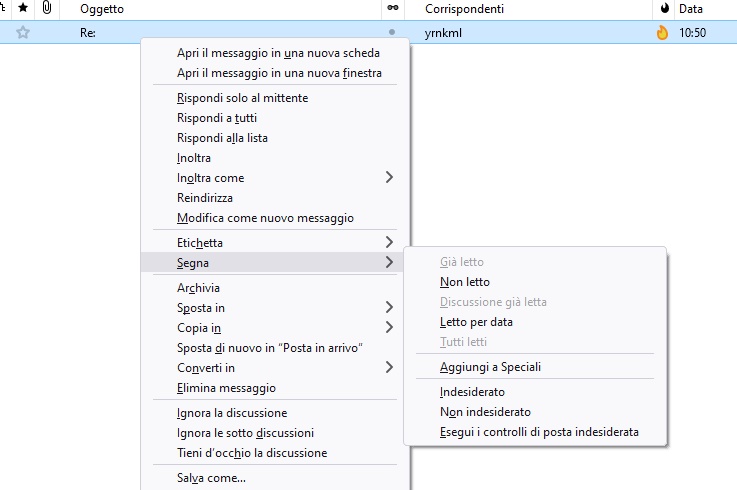Screen dimensions: 737x490
Task: Select Rispondi solo al mittente
Action: coord(275,98)
